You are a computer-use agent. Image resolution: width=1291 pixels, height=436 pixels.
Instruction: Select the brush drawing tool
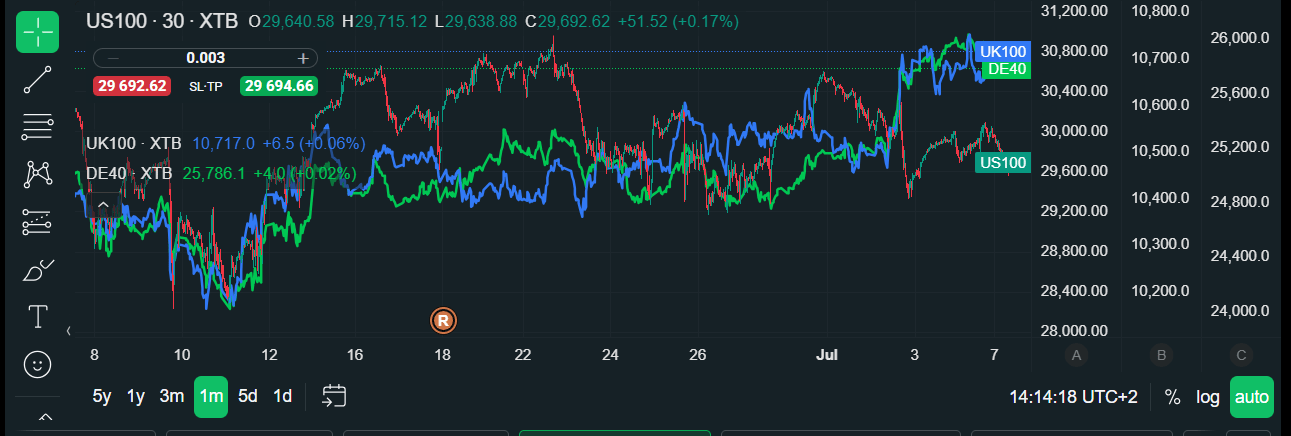[x=38, y=270]
